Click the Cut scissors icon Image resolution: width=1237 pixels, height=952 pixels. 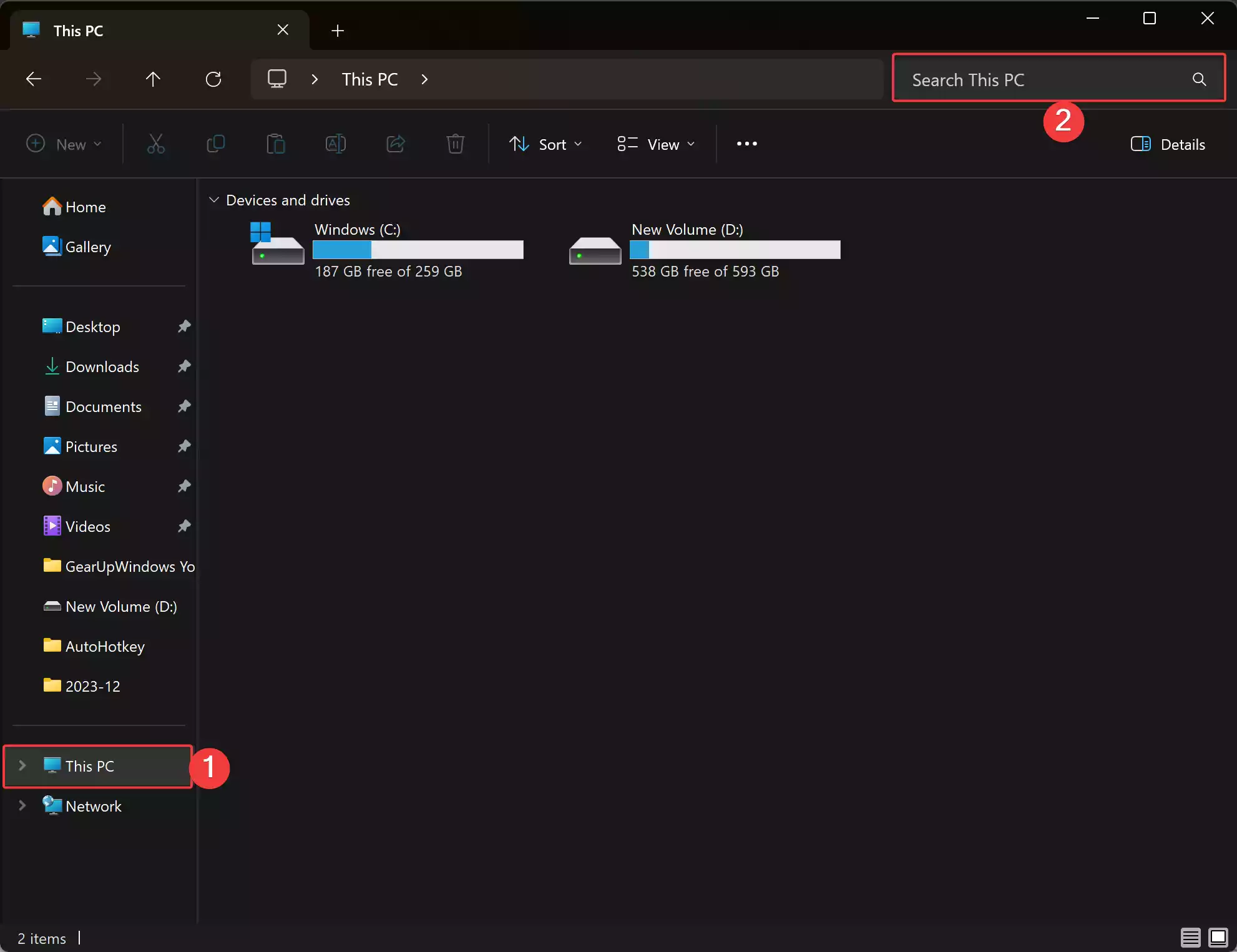pyautogui.click(x=156, y=144)
